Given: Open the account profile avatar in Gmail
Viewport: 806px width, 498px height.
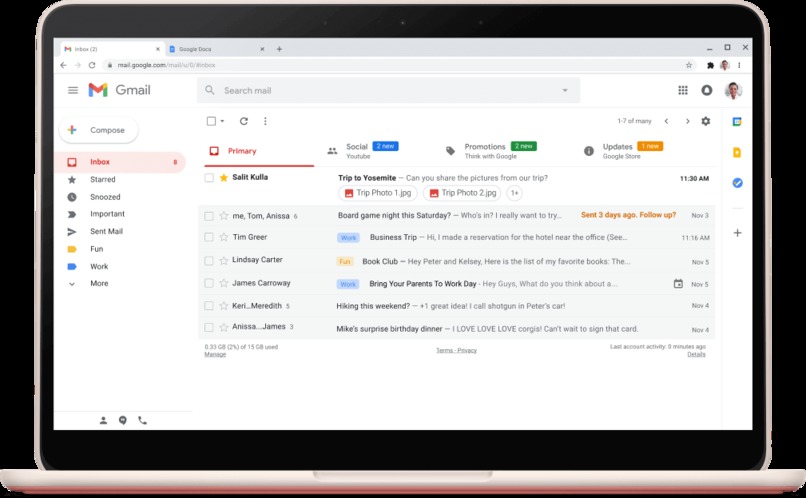Looking at the screenshot, I should pyautogui.click(x=733, y=90).
